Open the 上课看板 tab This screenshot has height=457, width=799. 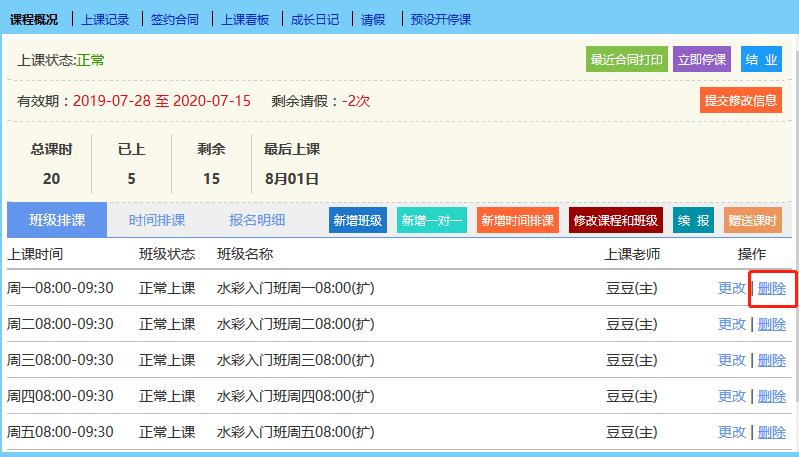pyautogui.click(x=245, y=19)
